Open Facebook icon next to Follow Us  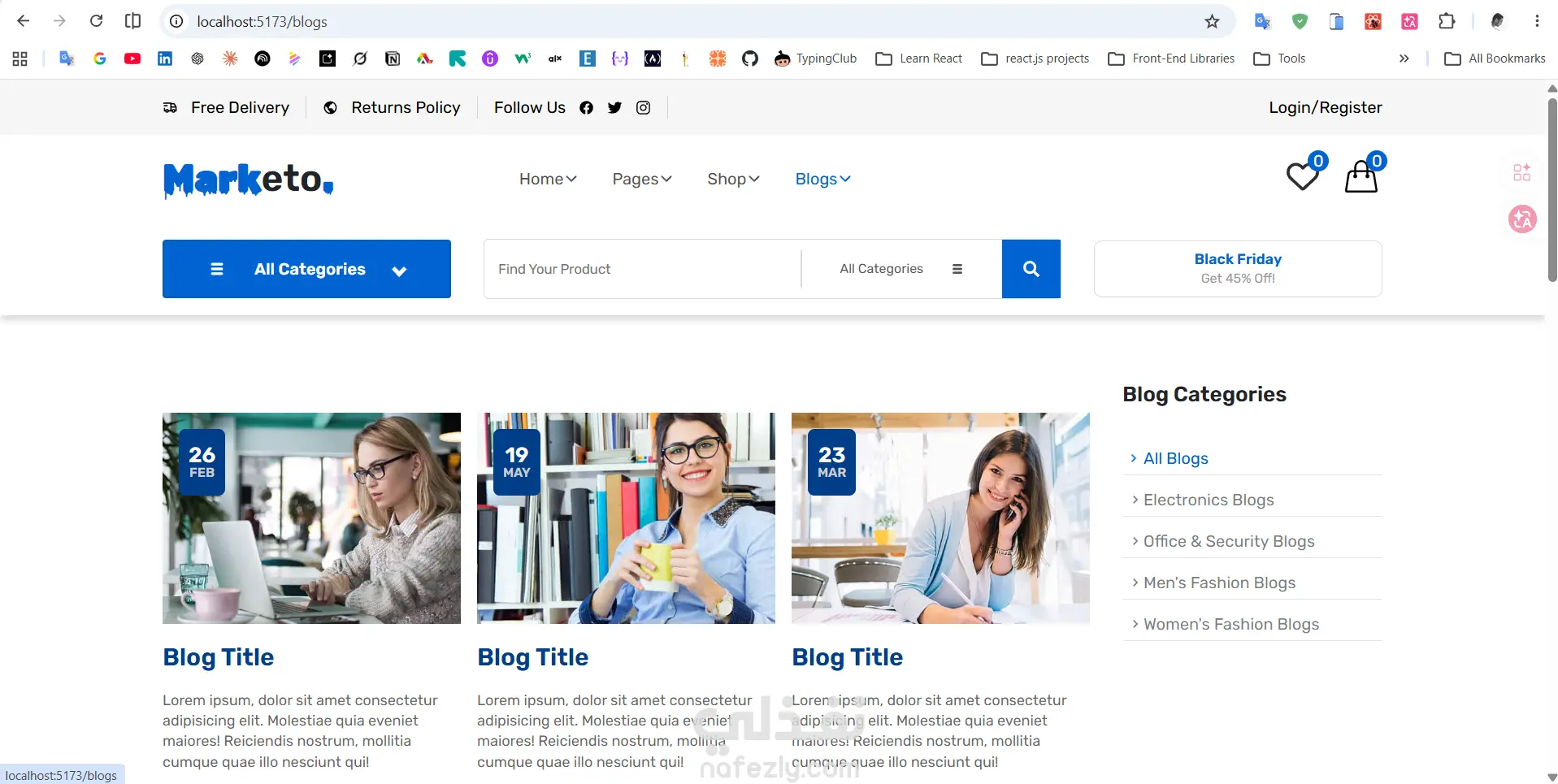point(587,108)
